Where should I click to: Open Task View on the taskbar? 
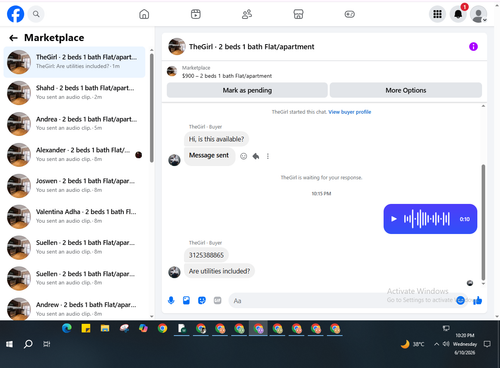47,344
